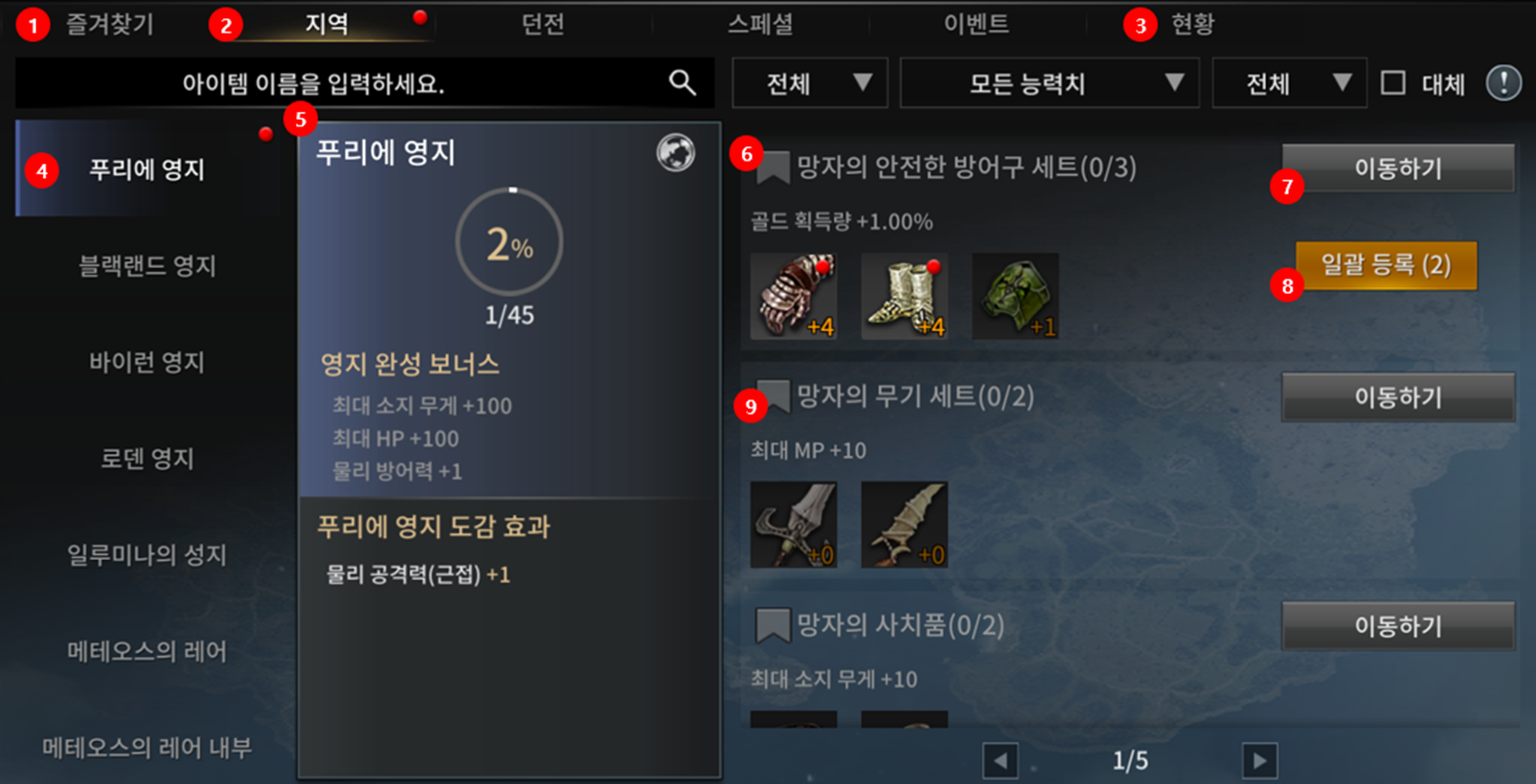Go to previous page arrow

point(1000,761)
